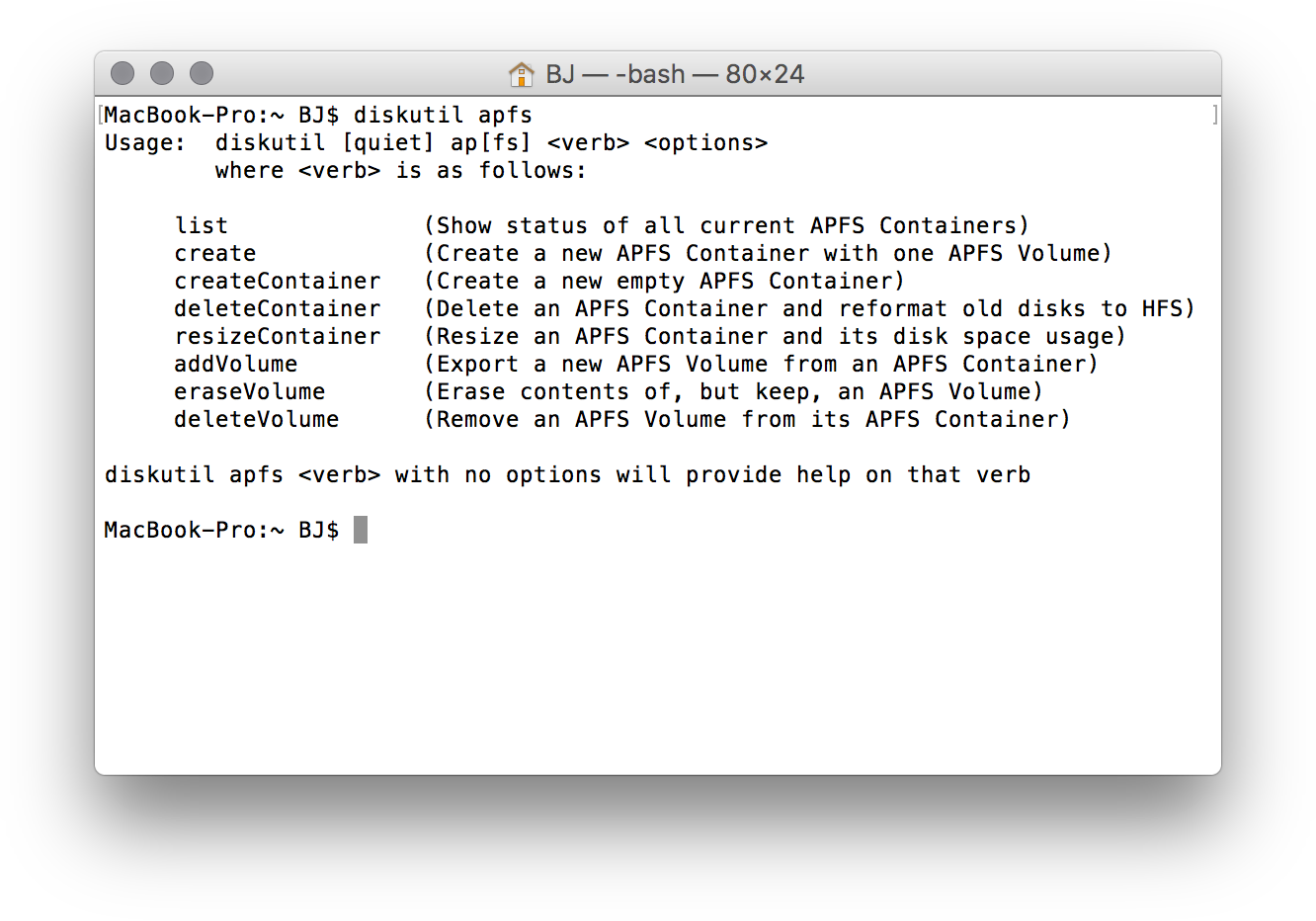Click the home folder icon in title bar

[521, 74]
